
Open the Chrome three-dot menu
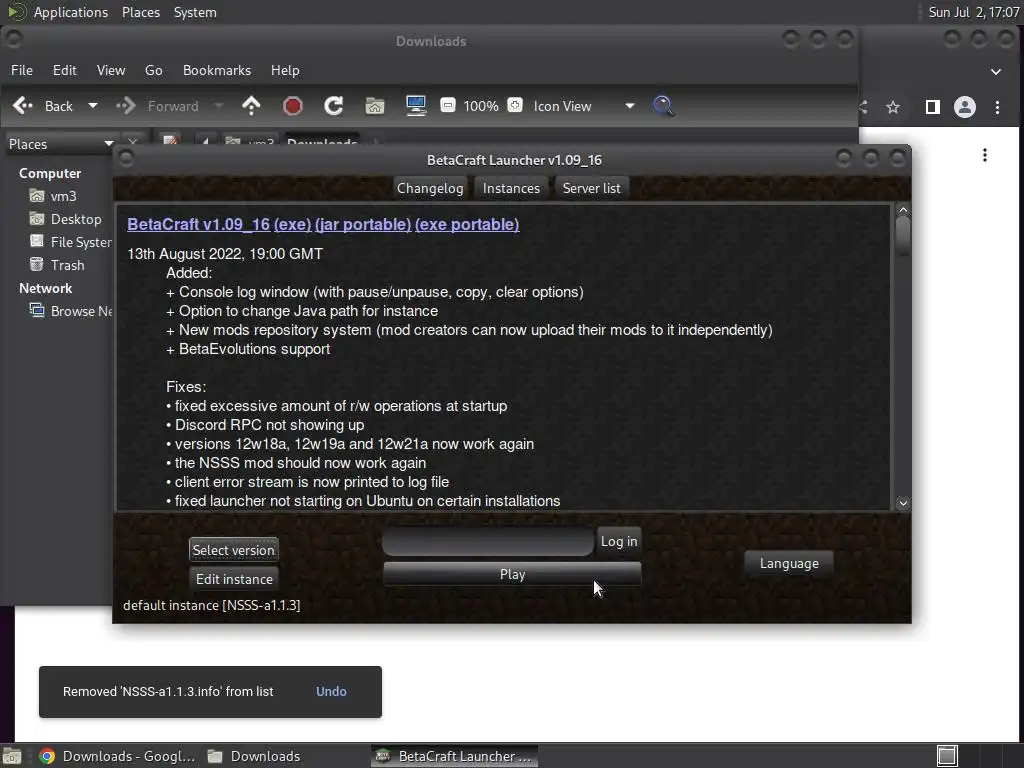(997, 107)
